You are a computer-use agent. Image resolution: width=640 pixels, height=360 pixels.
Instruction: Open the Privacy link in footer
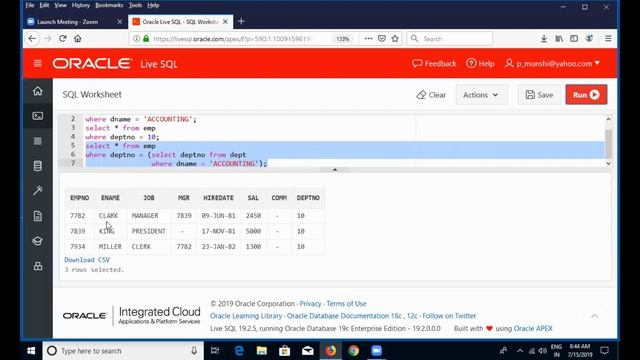point(310,304)
